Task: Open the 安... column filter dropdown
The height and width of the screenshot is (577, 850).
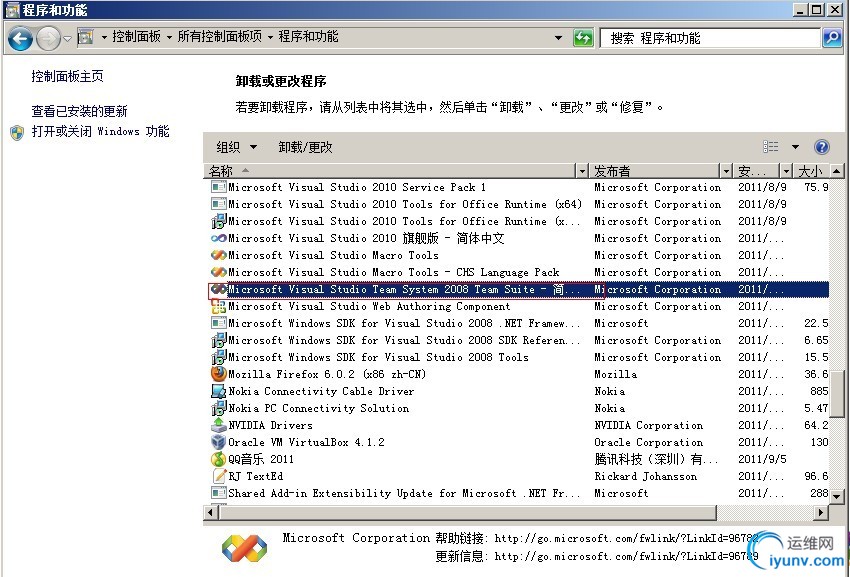Action: (786, 171)
